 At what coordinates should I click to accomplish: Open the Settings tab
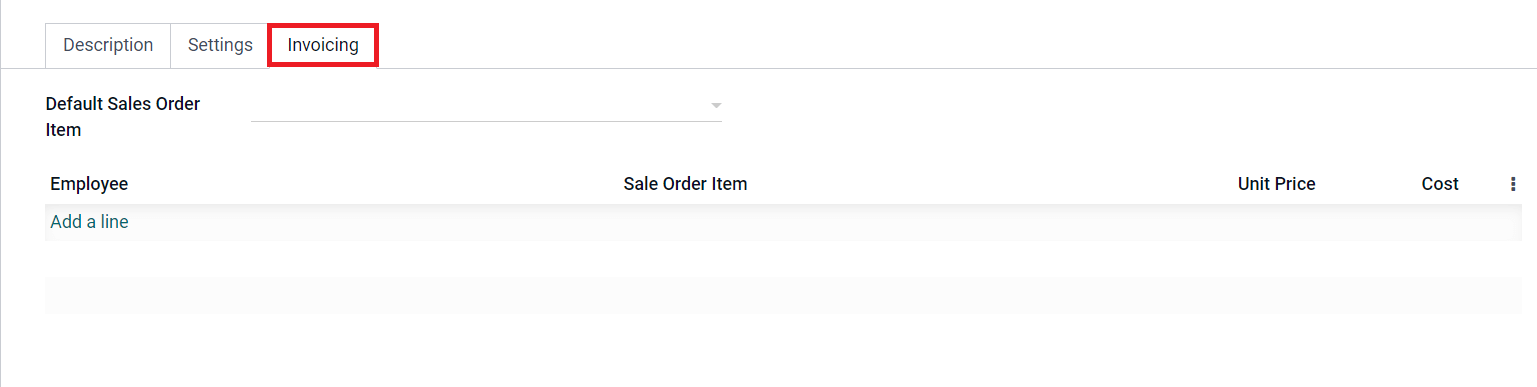220,45
